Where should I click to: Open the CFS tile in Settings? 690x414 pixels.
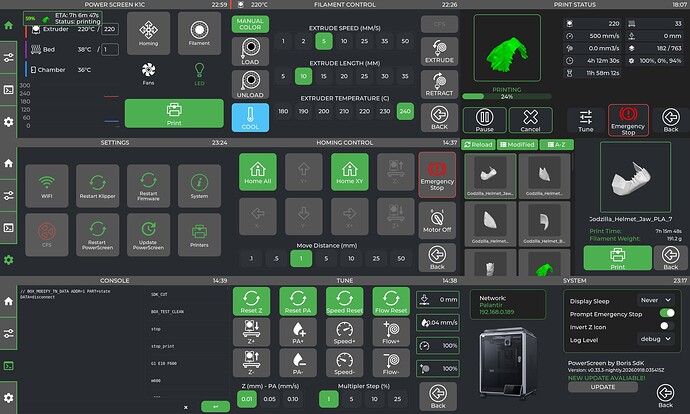pos(47,235)
